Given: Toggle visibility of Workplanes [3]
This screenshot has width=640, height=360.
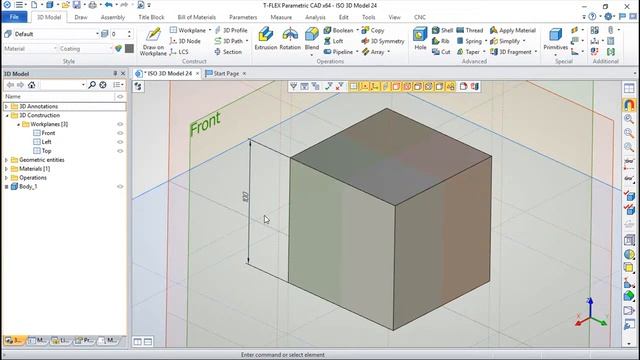Looking at the screenshot, I should click(x=120, y=124).
